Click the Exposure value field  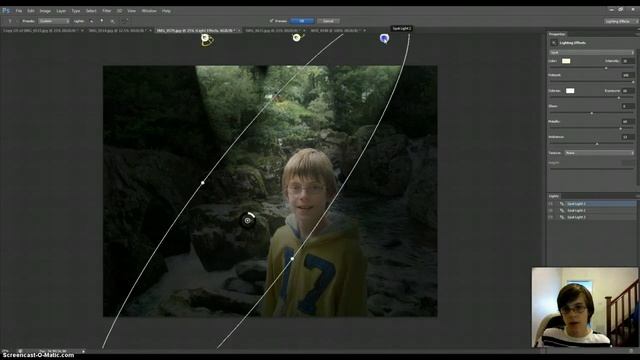[628, 91]
